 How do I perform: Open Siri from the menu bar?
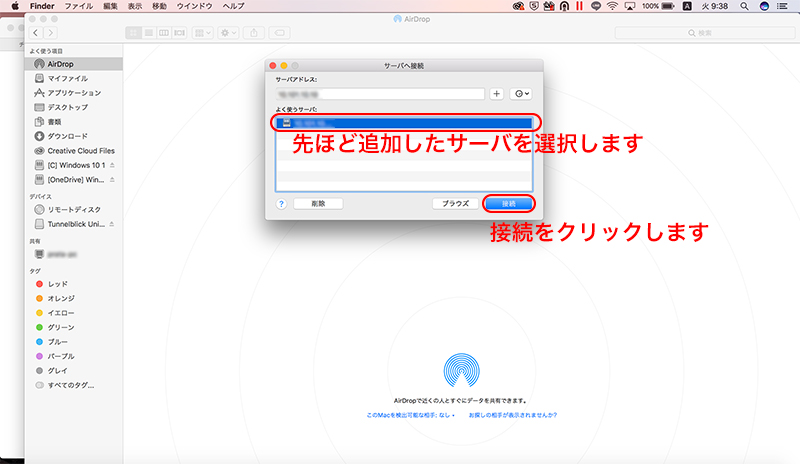[764, 6]
